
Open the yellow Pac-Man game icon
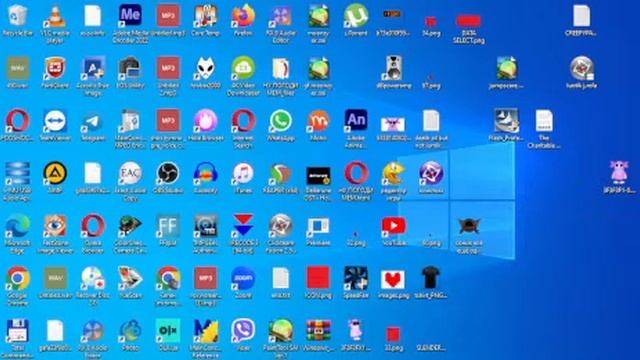click(393, 173)
